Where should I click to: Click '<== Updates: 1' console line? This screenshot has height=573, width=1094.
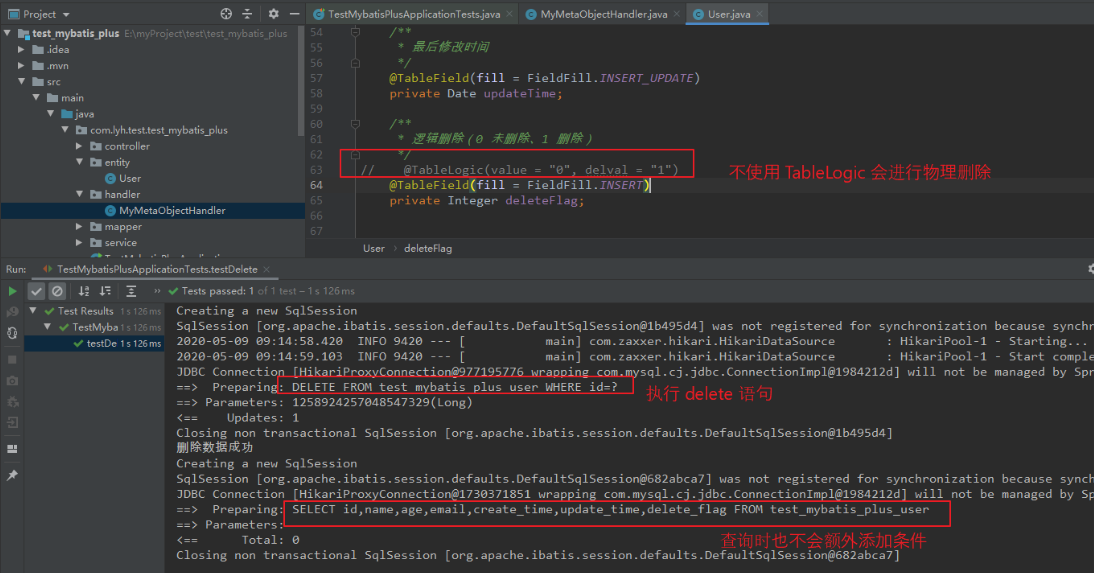[237, 417]
